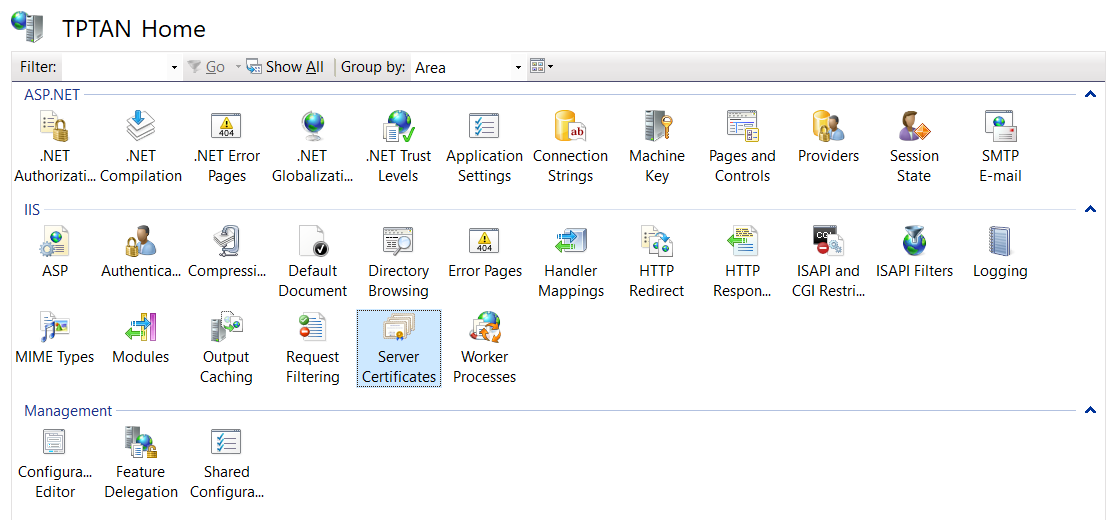Collapse the ASP.NET group section
Image resolution: width=1111 pixels, height=520 pixels.
click(x=1090, y=95)
